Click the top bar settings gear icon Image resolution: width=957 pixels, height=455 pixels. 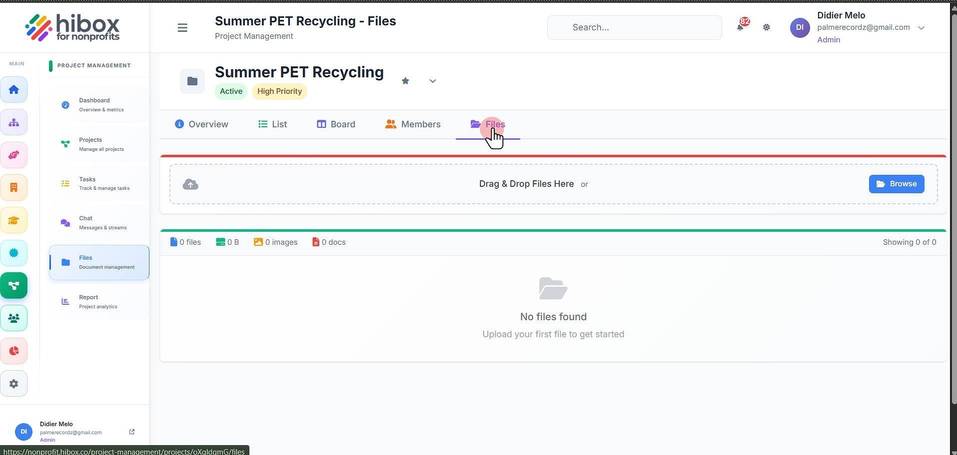[767, 27]
